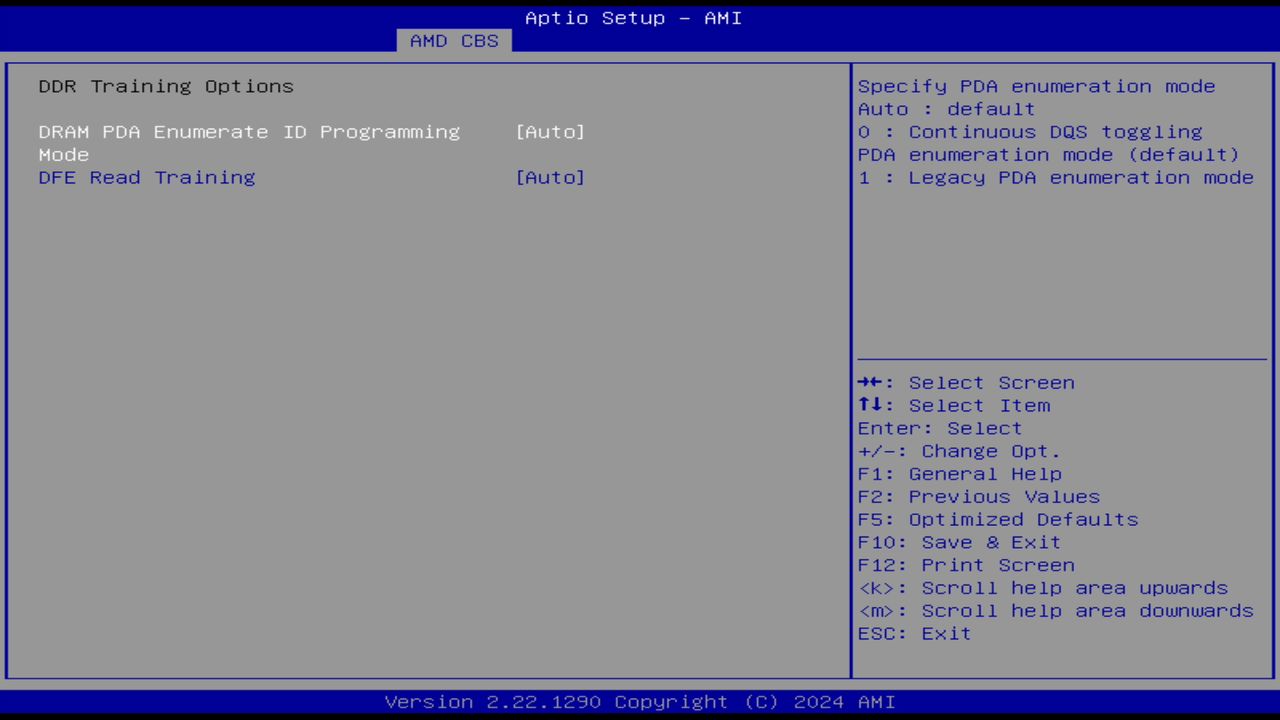Click '1 : Legacy PDA enumeration mode' line
The height and width of the screenshot is (720, 1280).
coord(1056,178)
